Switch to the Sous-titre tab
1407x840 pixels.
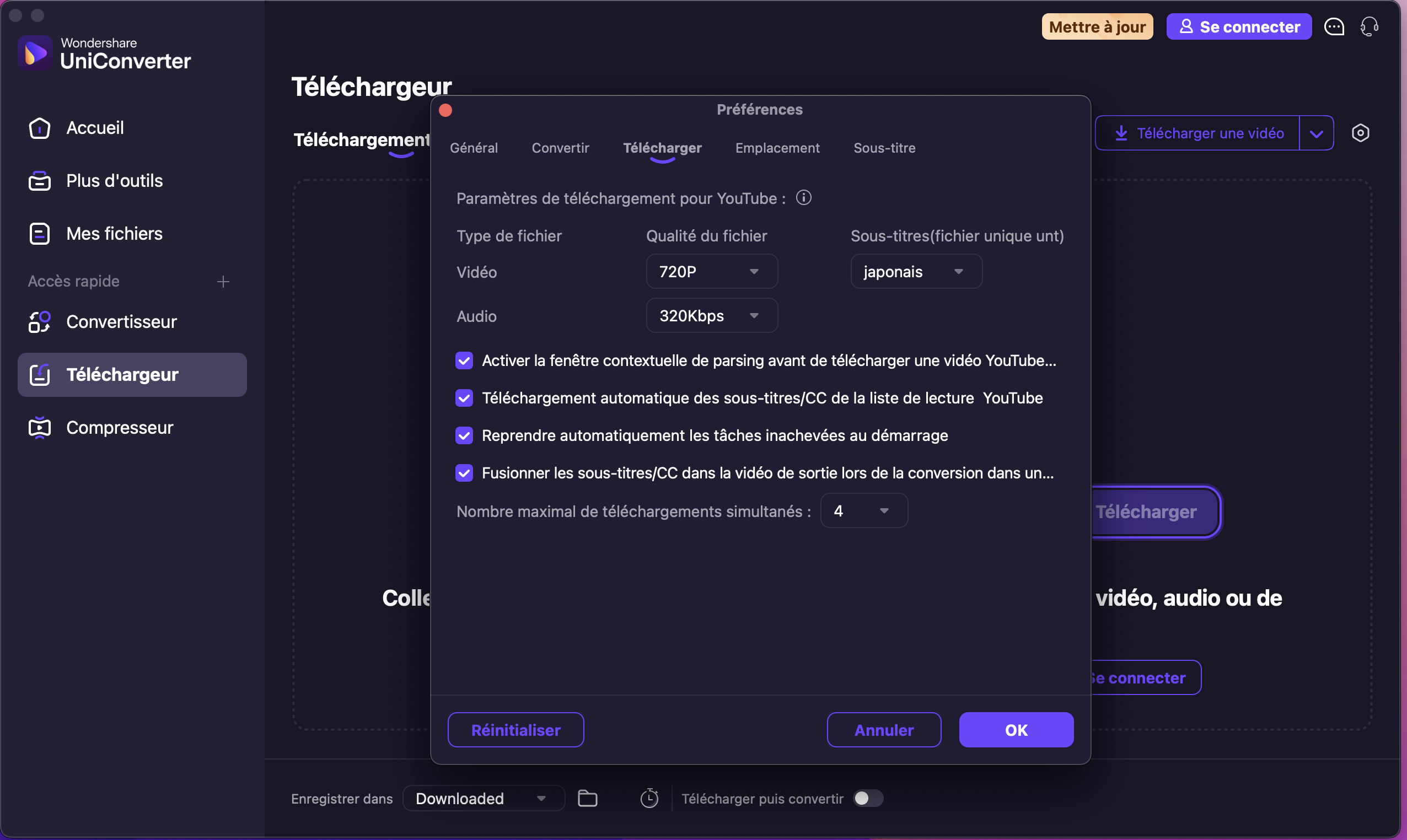(x=884, y=148)
